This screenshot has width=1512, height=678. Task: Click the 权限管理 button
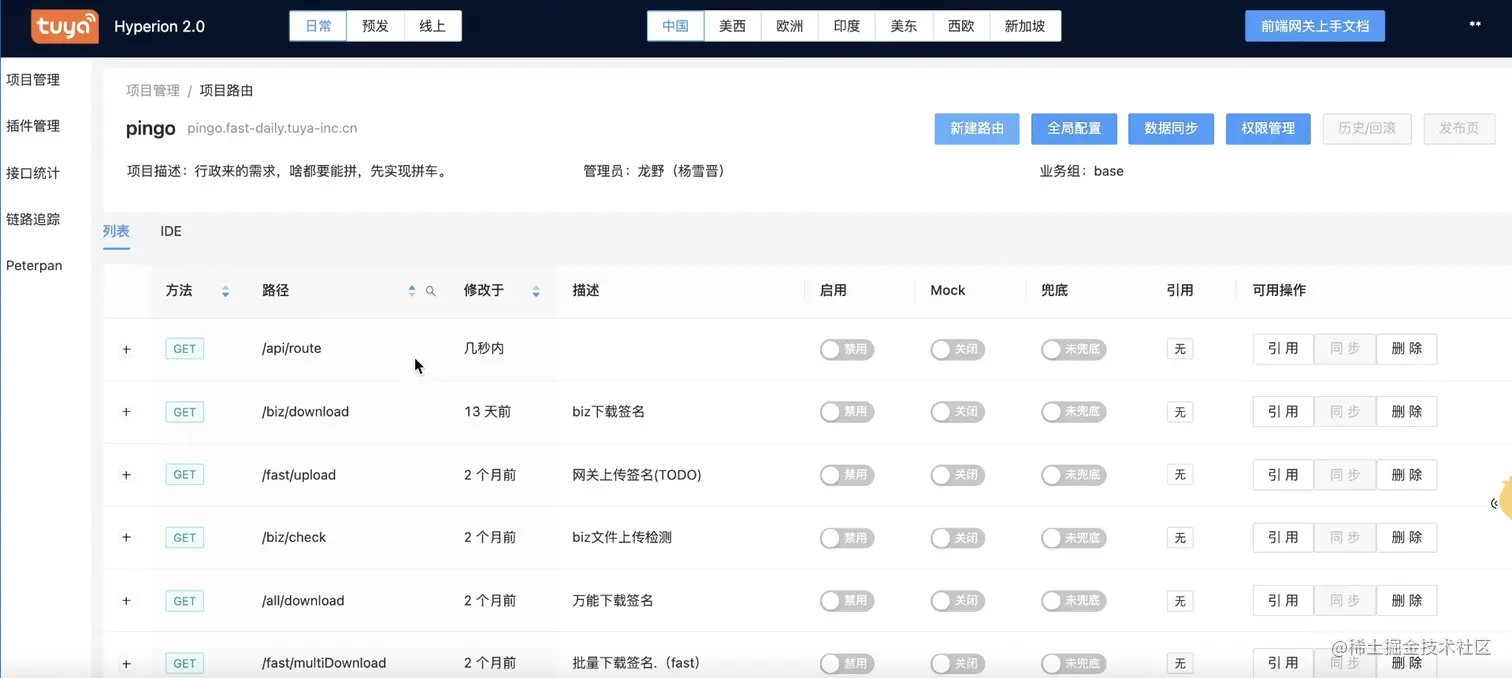[1268, 128]
